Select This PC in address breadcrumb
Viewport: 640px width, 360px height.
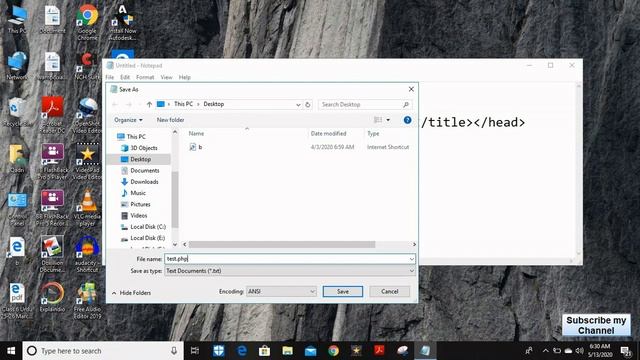(x=183, y=104)
